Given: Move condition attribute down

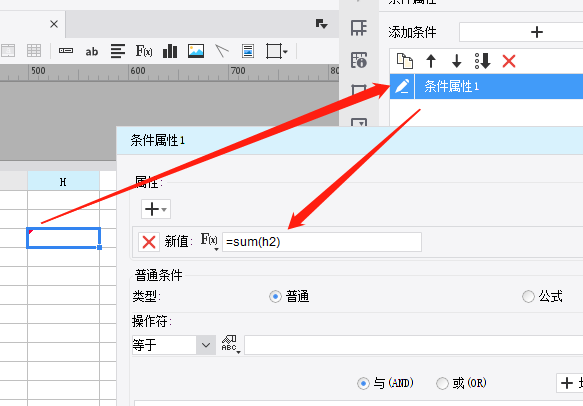Looking at the screenshot, I should tap(457, 61).
